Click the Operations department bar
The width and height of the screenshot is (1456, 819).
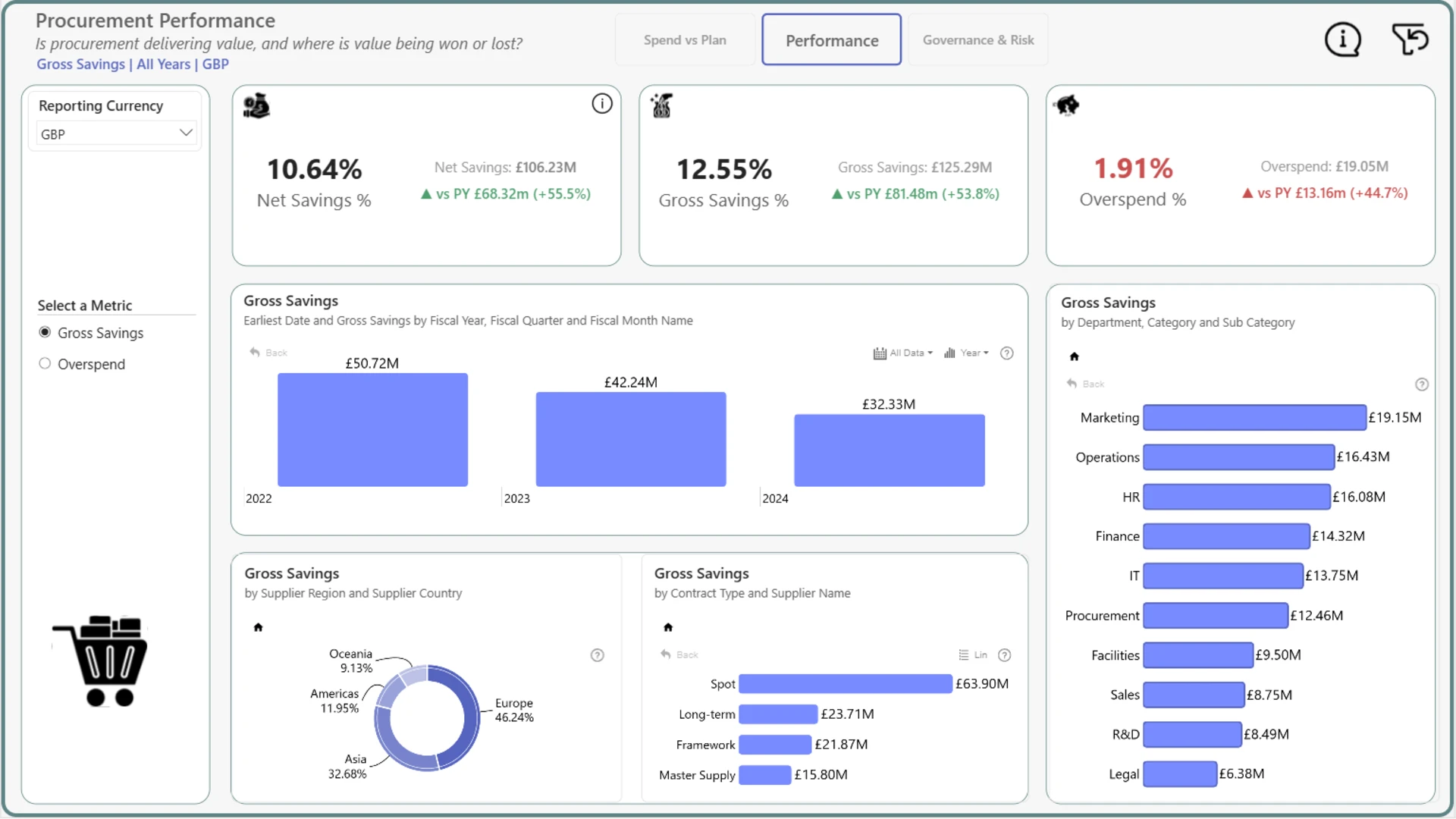pyautogui.click(x=1238, y=457)
